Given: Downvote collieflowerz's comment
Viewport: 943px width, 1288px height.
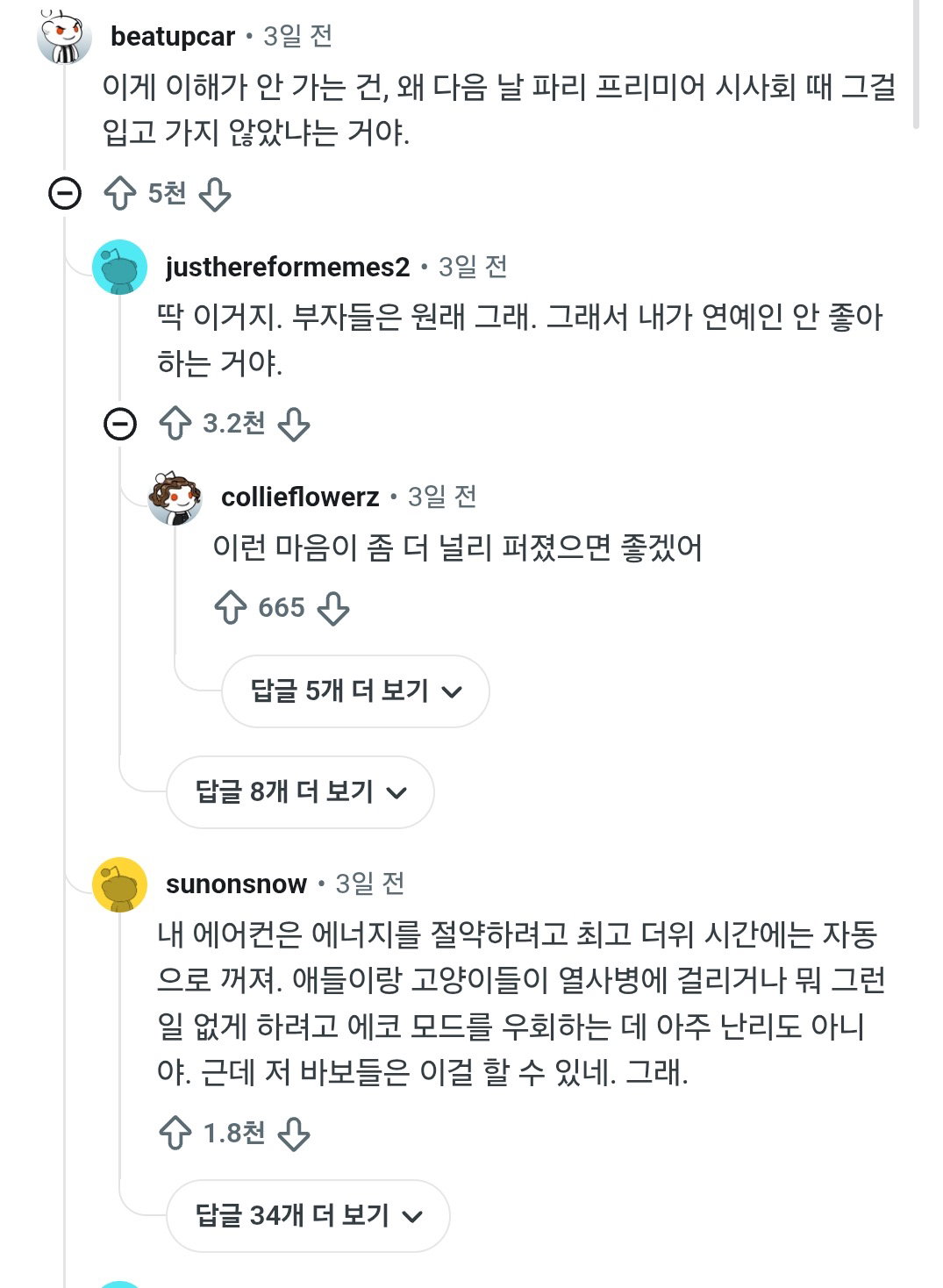Looking at the screenshot, I should 333,608.
